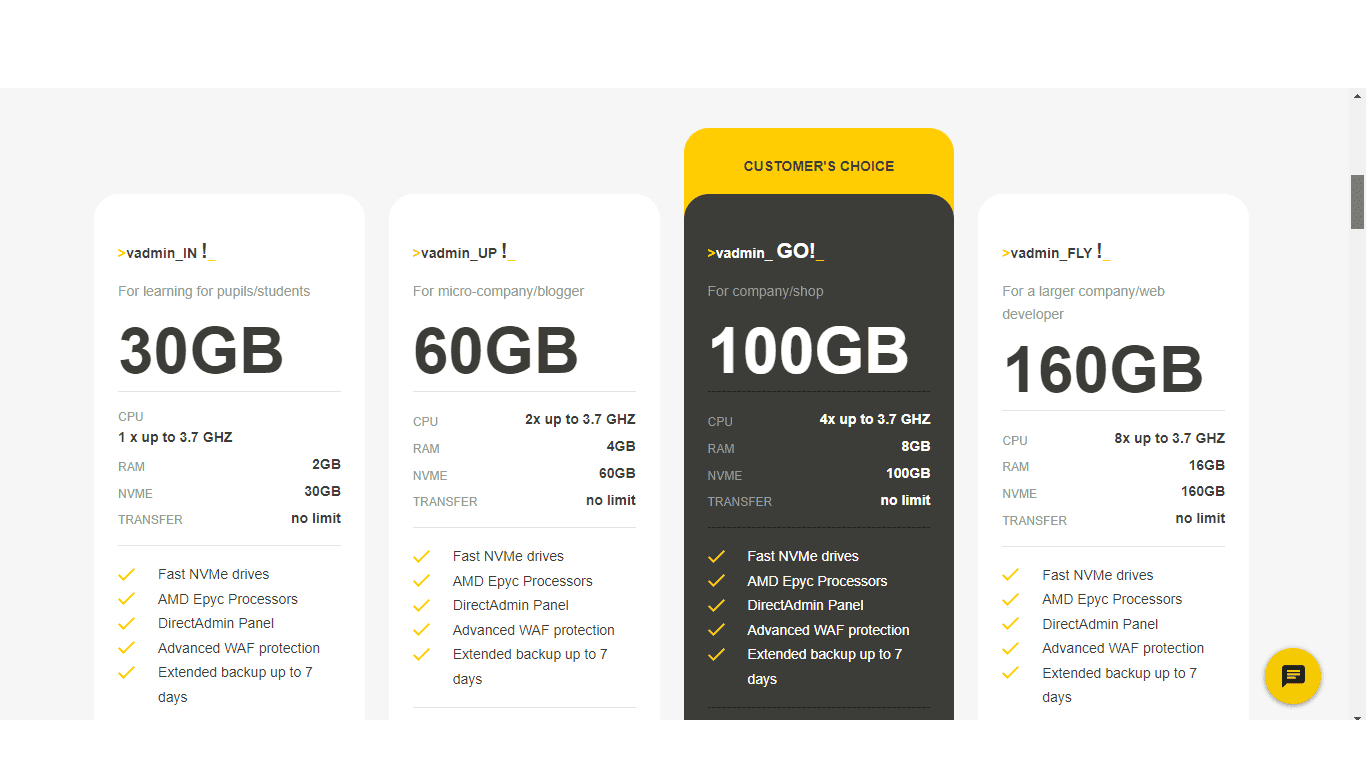
Task: Click checkmark beside AMD Epyc Processors in vadmin_GO
Action: click(x=716, y=581)
